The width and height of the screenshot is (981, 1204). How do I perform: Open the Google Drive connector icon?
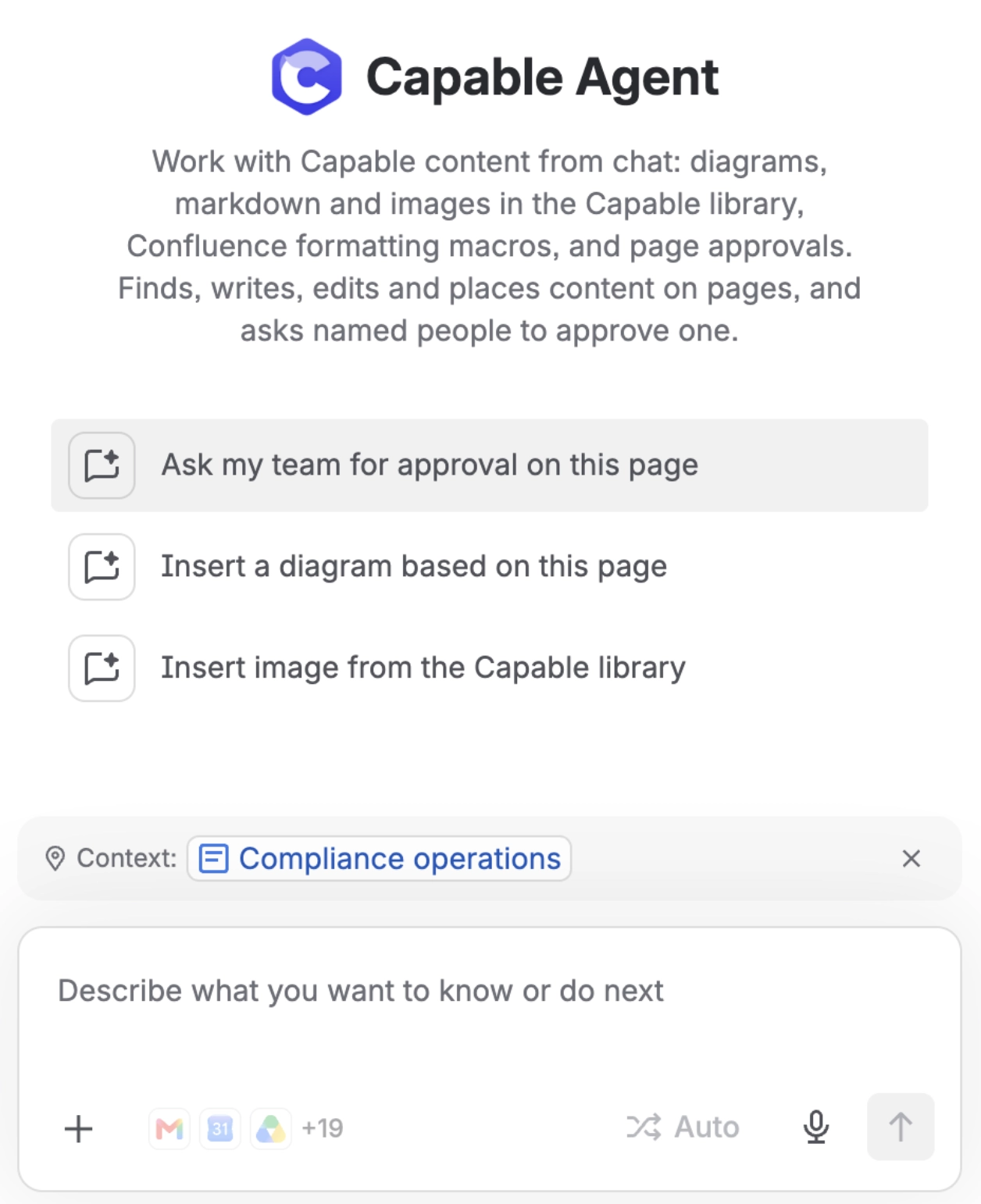tap(271, 1128)
